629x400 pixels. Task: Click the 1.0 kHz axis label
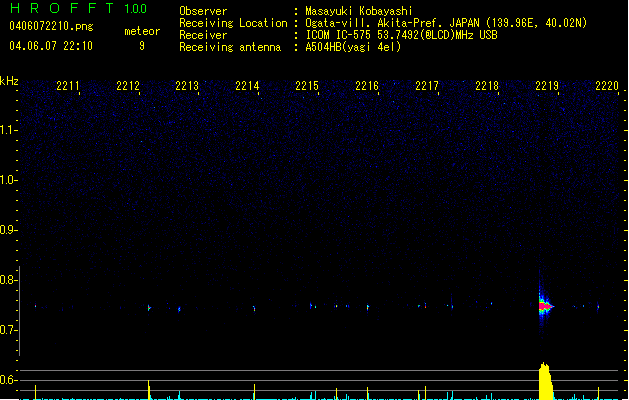point(8,180)
